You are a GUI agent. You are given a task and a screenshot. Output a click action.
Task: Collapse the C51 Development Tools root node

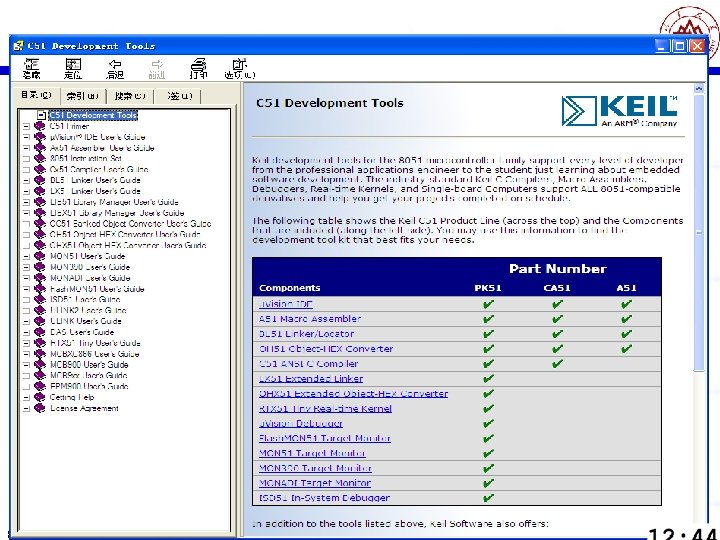click(41, 115)
